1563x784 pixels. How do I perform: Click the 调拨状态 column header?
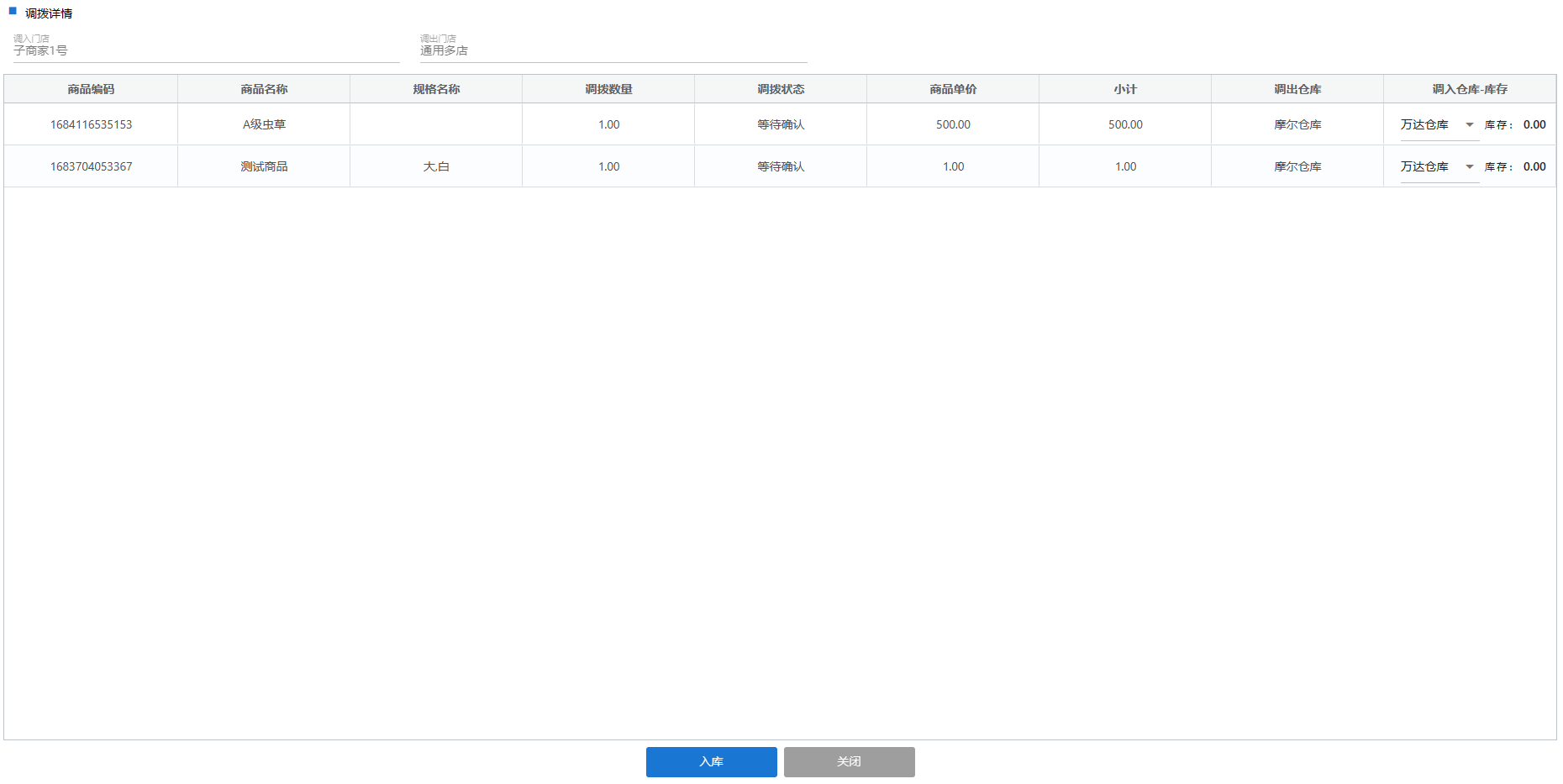(x=781, y=89)
